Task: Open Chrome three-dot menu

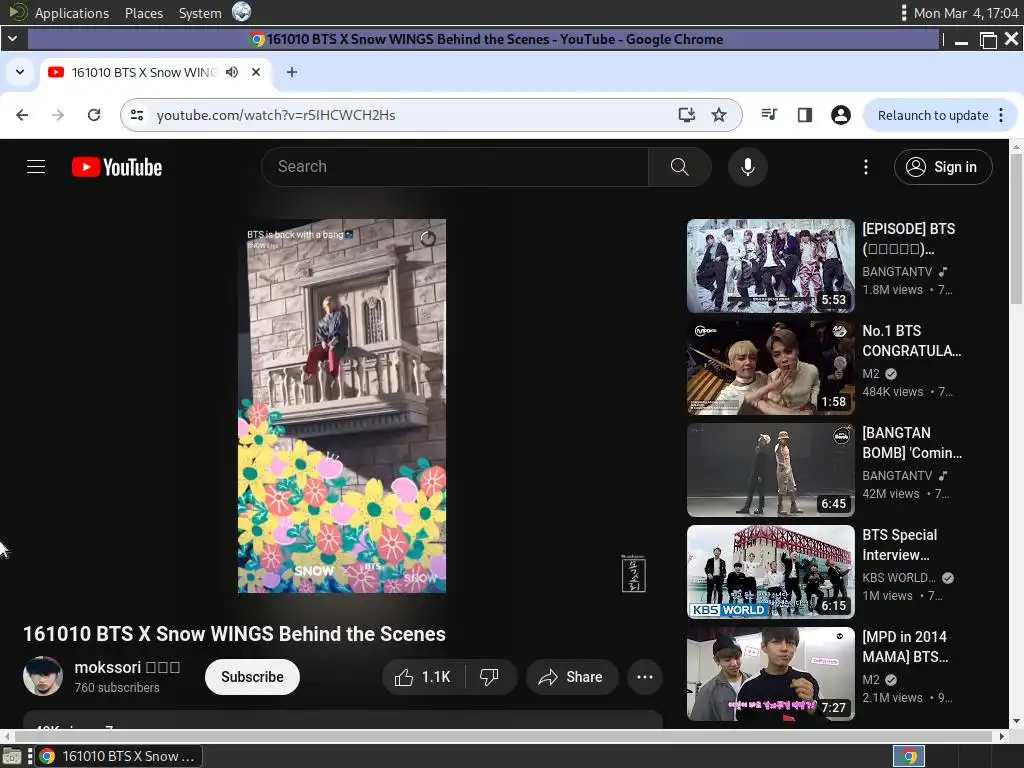Action: pyautogui.click(x=1001, y=116)
